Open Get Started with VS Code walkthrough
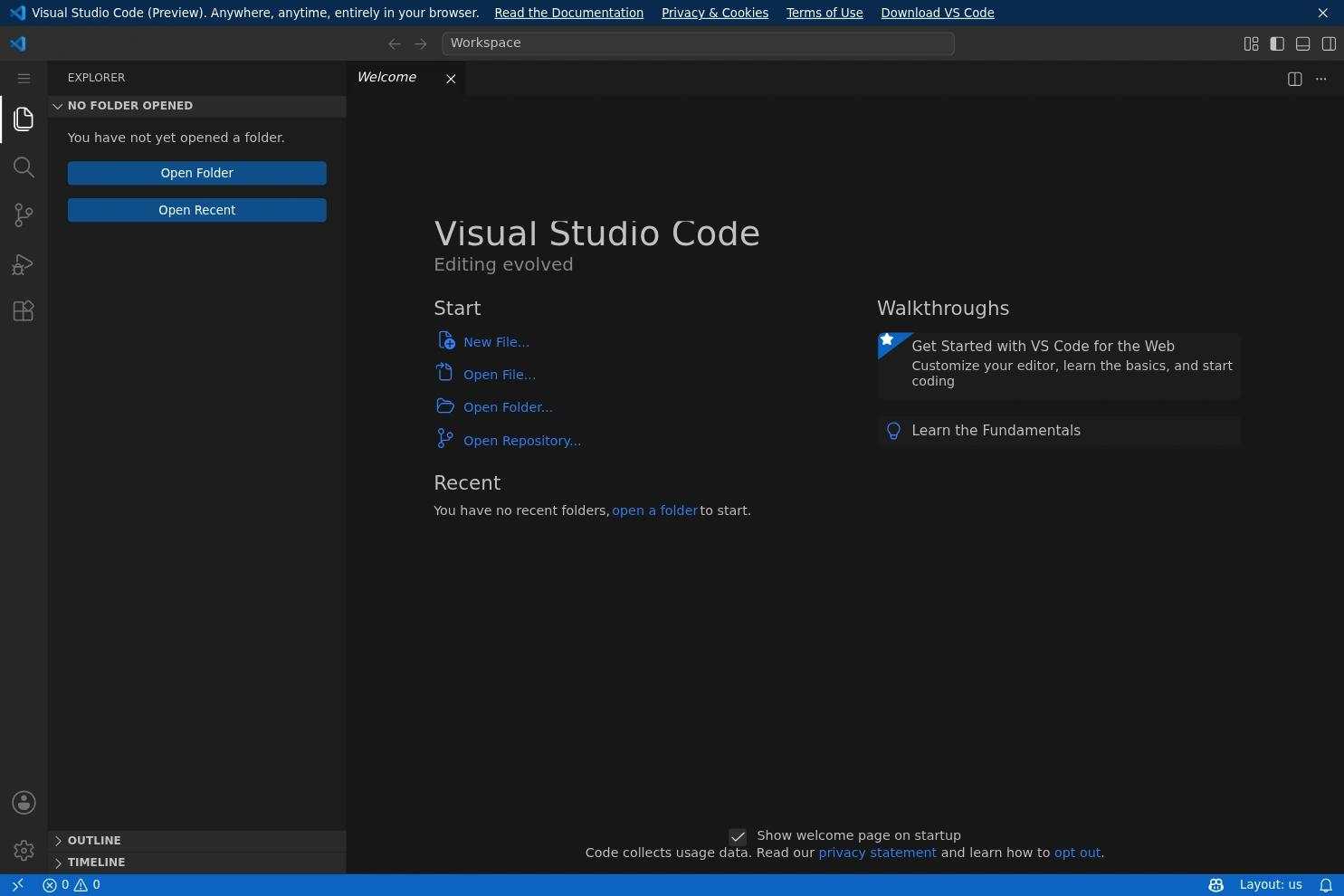 tap(1059, 366)
